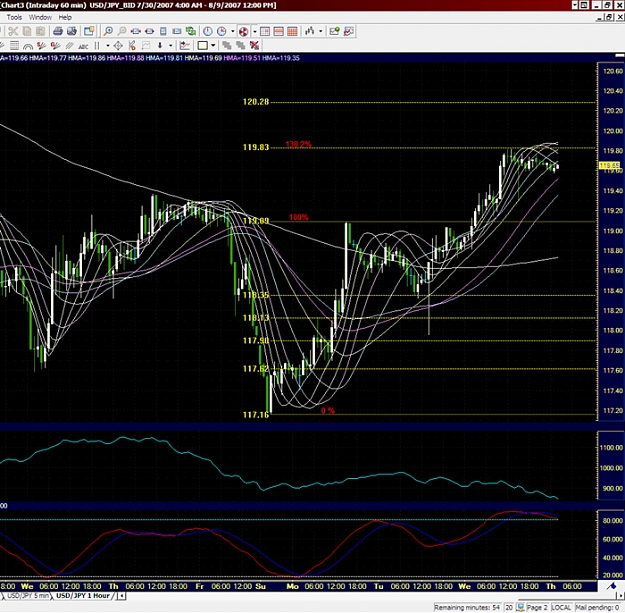Select the vertical lines tool
This screenshot has width=625, height=613.
click(x=97, y=45)
